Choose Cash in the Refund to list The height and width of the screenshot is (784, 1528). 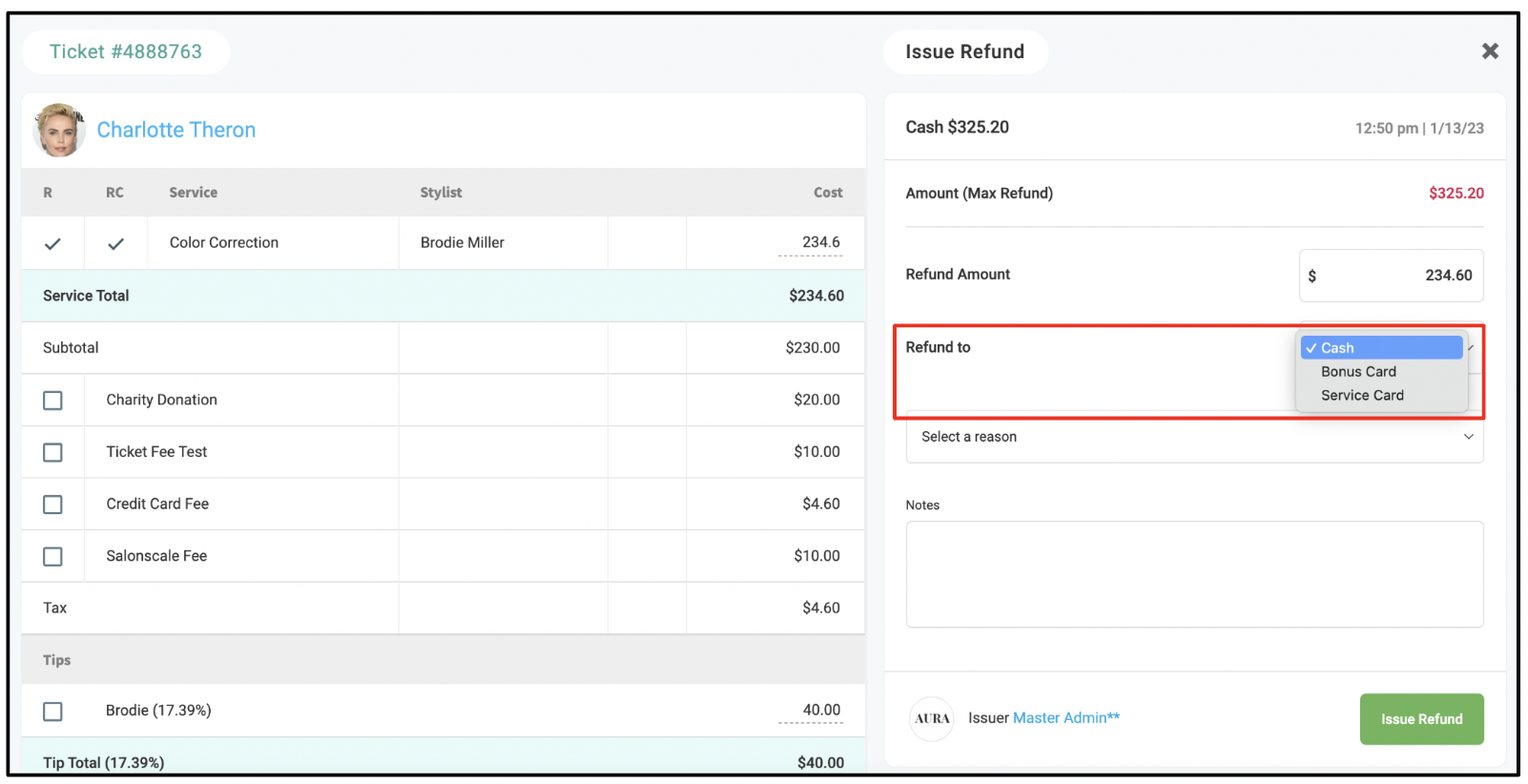1381,348
